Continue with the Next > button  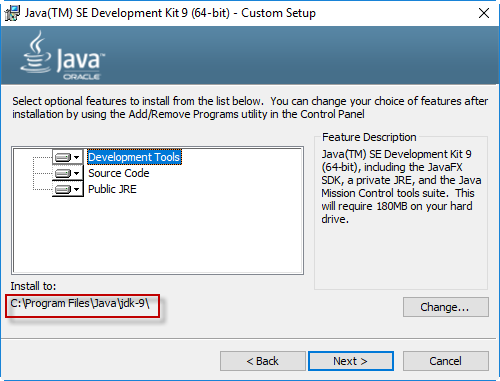pos(351,361)
